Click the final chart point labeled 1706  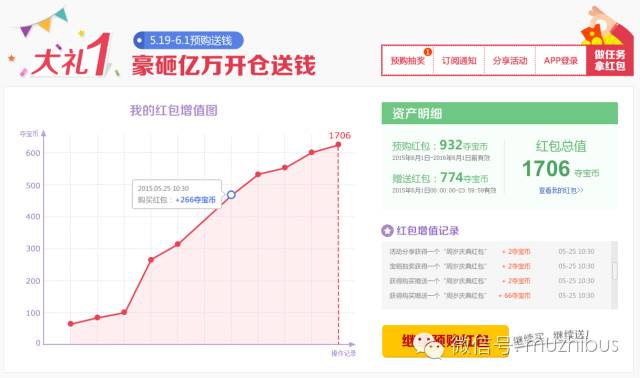(x=338, y=145)
